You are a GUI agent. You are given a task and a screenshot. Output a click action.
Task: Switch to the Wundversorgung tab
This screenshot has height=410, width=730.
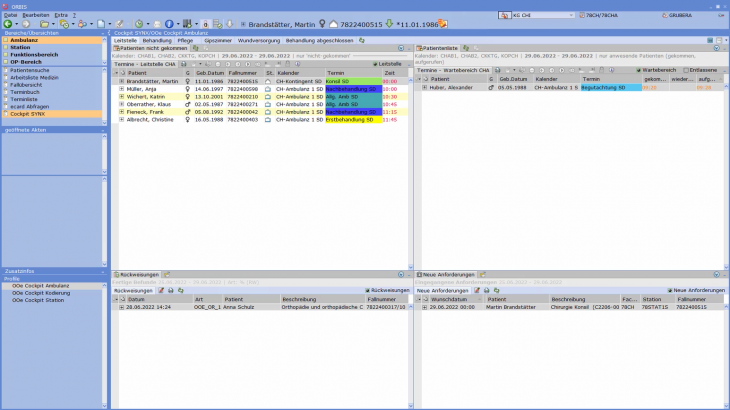point(261,40)
